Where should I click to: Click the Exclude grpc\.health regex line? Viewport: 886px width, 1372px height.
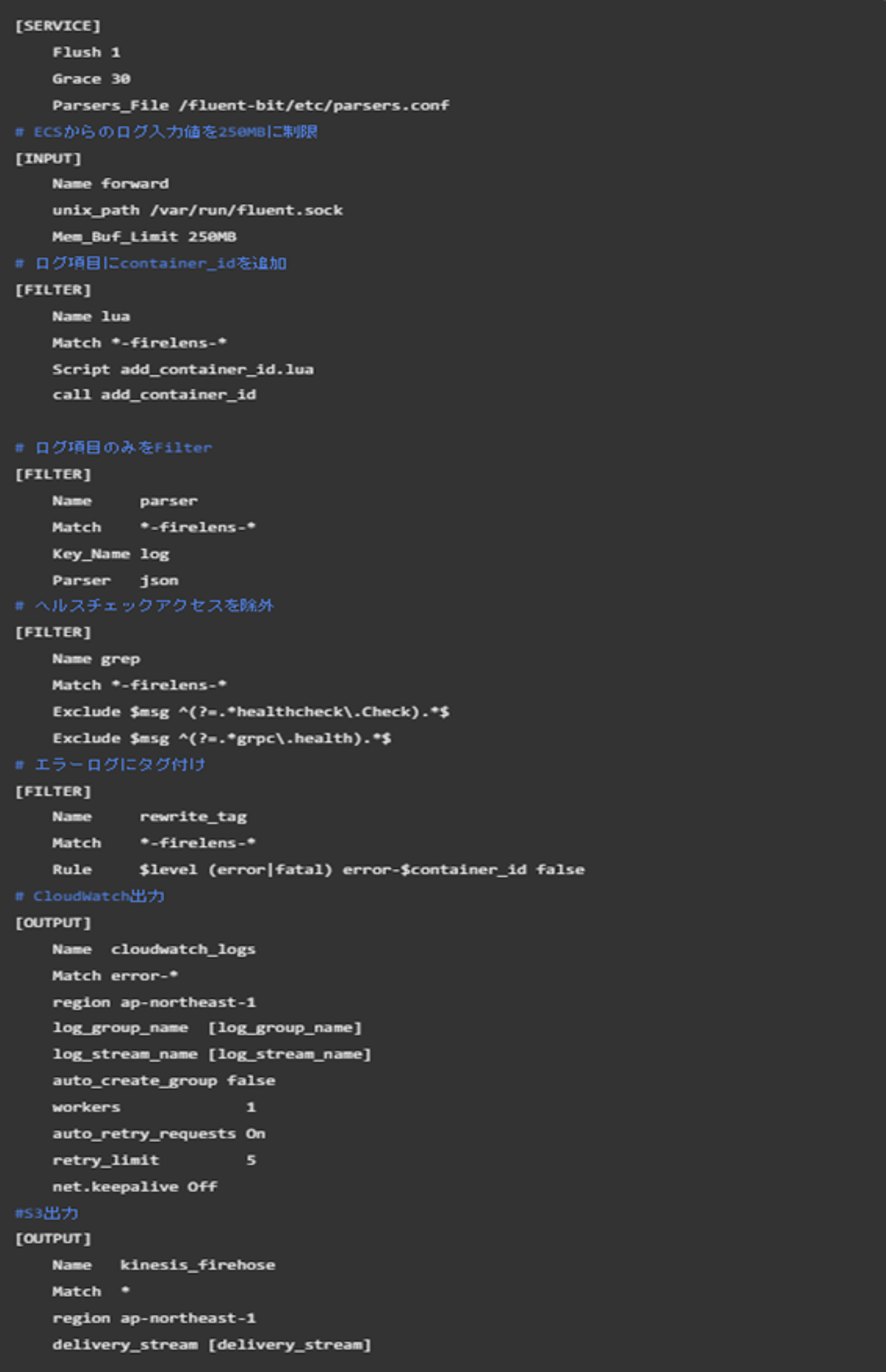(x=221, y=738)
